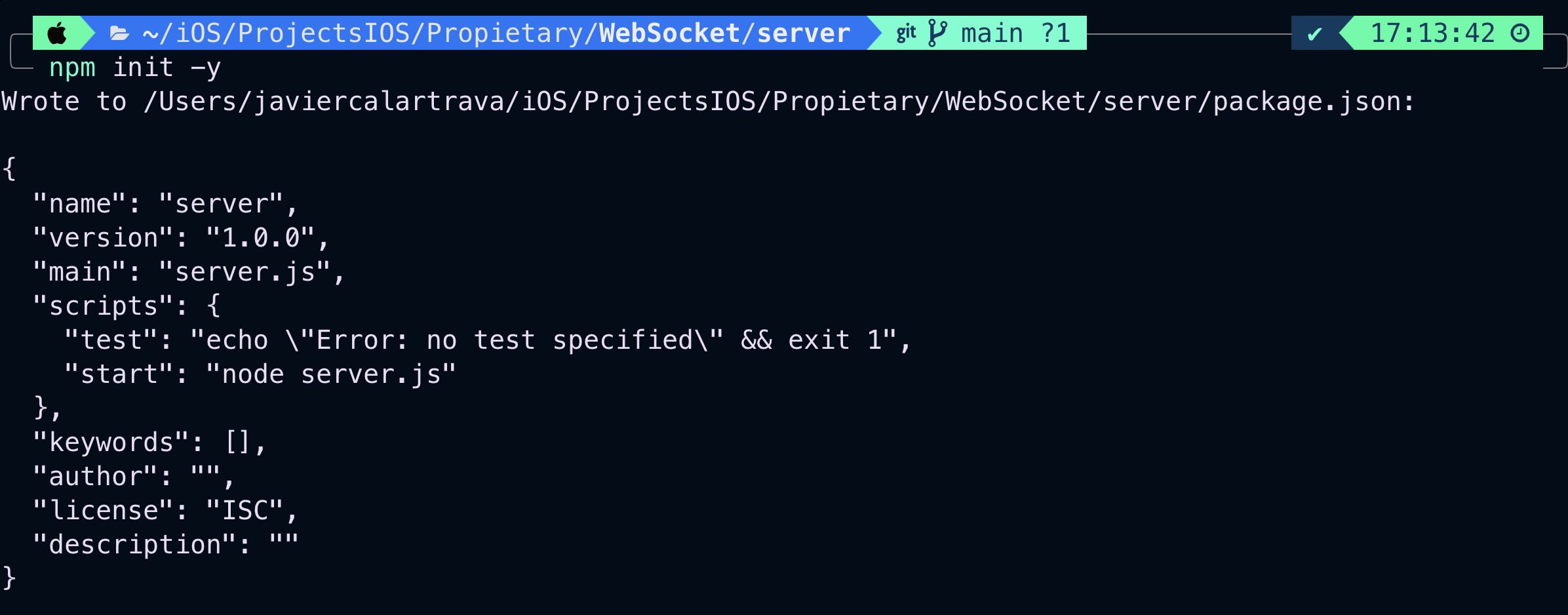Click the git logo icon in the prompt
Image resolution: width=1568 pixels, height=615 pixels.
(906, 33)
